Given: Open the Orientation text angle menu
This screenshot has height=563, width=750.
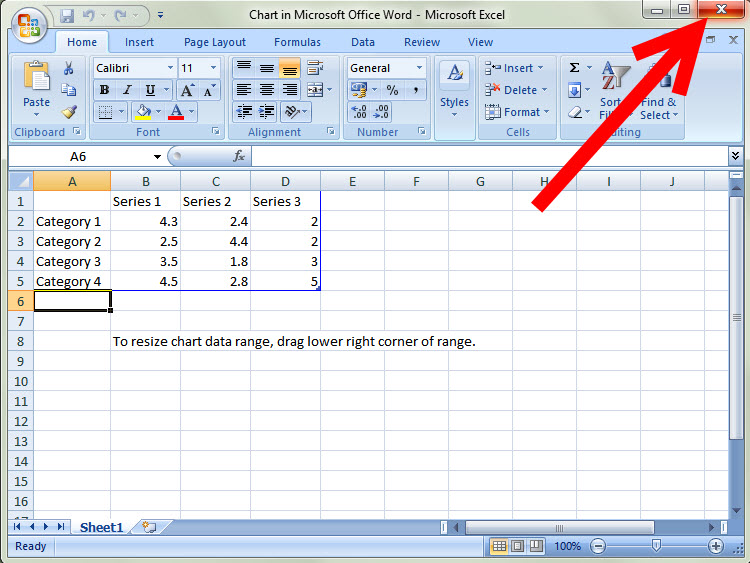Looking at the screenshot, I should [296, 112].
